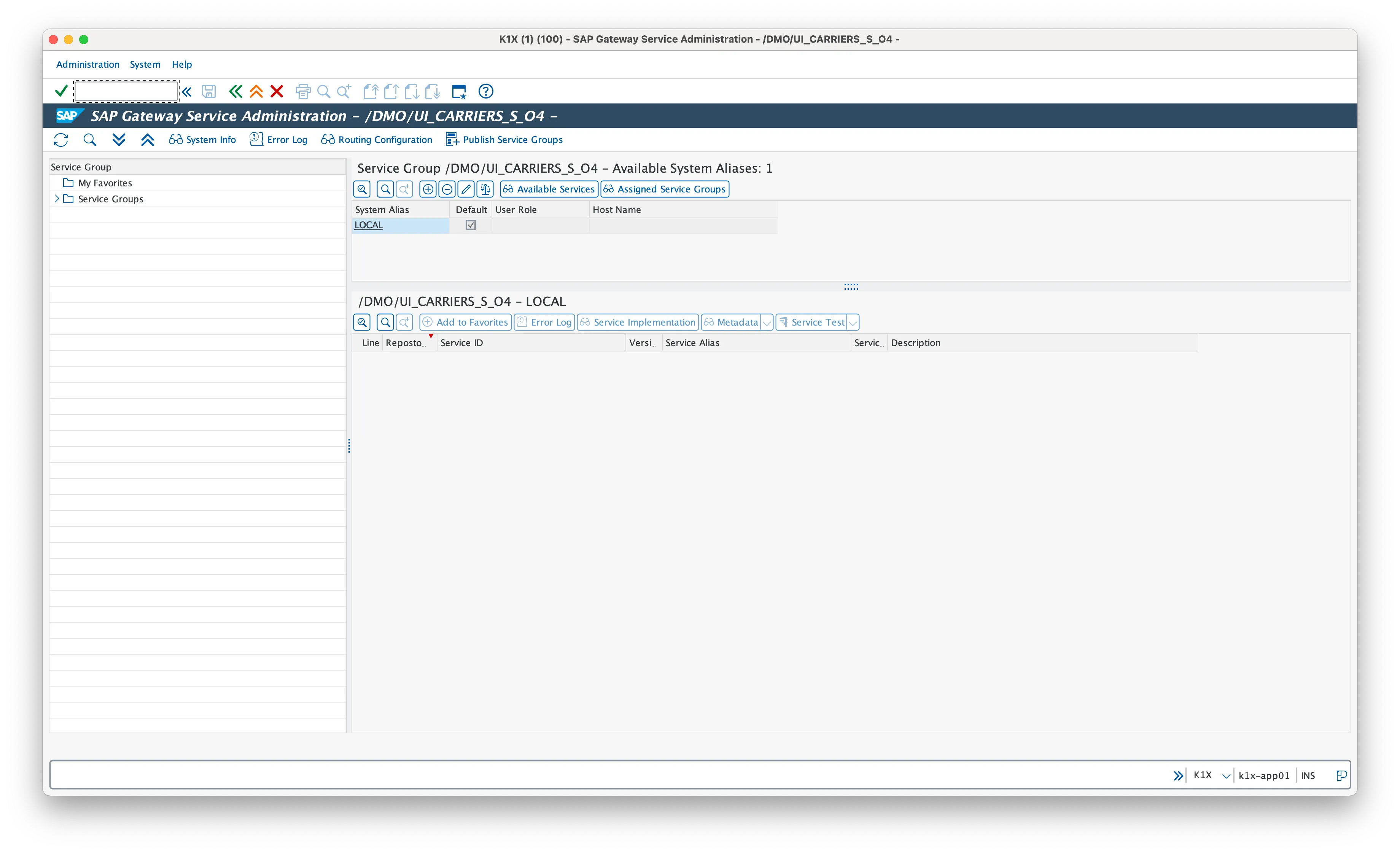Viewport: 1400px width, 852px height.
Task: Click the Collapse All double-chevron-up icon
Action: tap(148, 140)
